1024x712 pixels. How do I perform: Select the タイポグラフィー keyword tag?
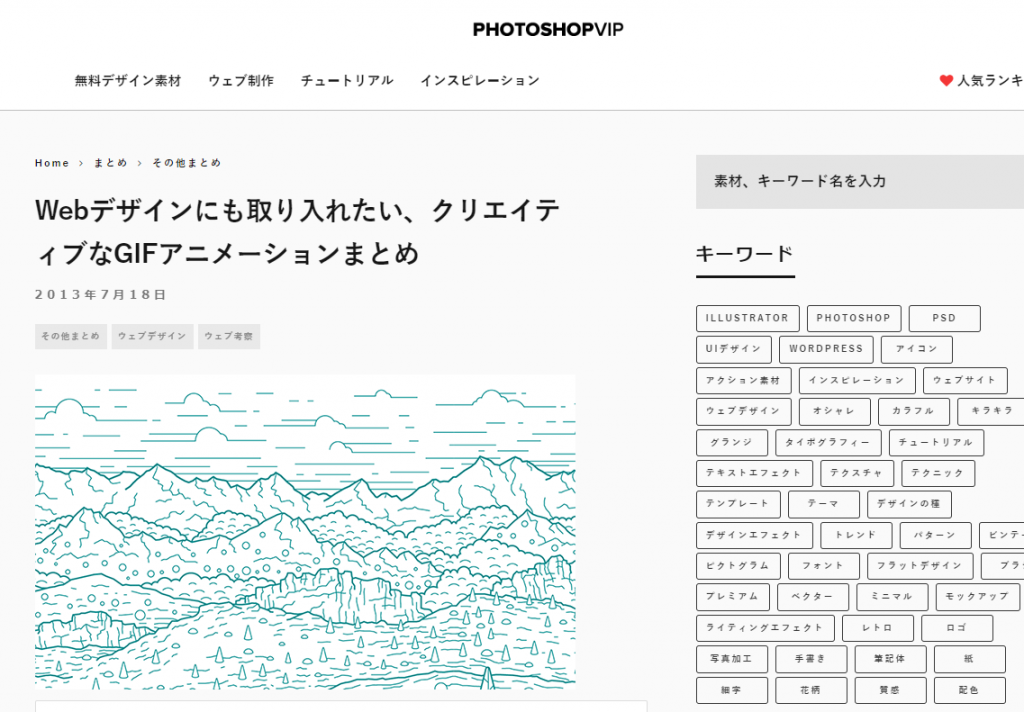828,442
